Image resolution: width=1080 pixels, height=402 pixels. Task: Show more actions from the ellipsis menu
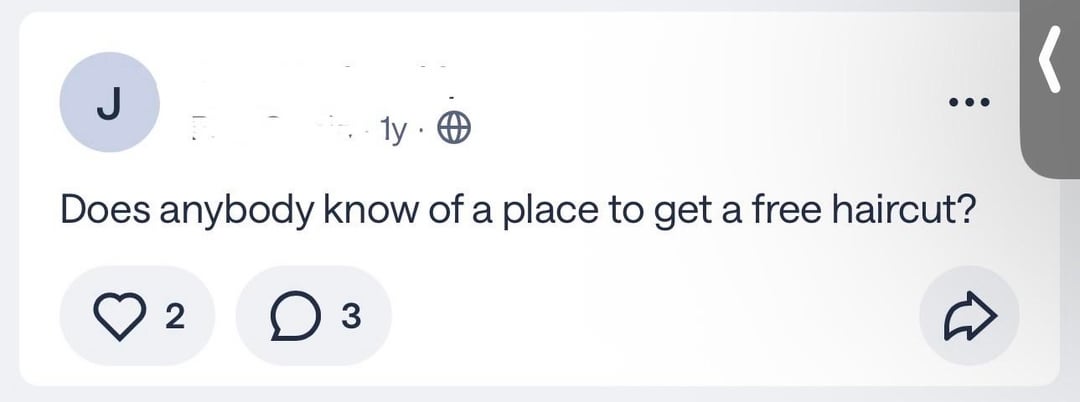tap(969, 104)
